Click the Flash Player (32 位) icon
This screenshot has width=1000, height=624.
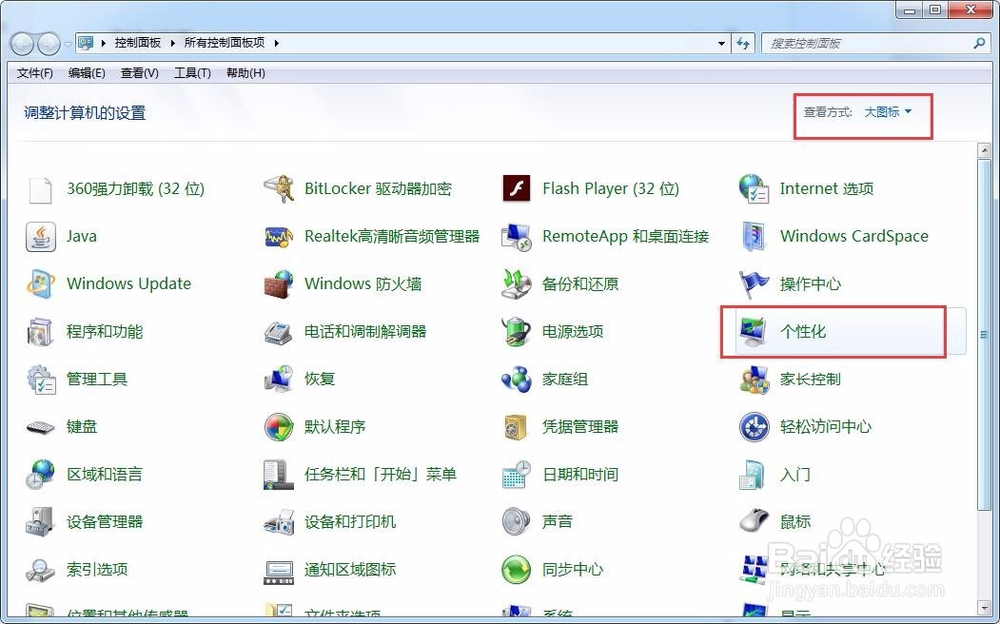(516, 189)
